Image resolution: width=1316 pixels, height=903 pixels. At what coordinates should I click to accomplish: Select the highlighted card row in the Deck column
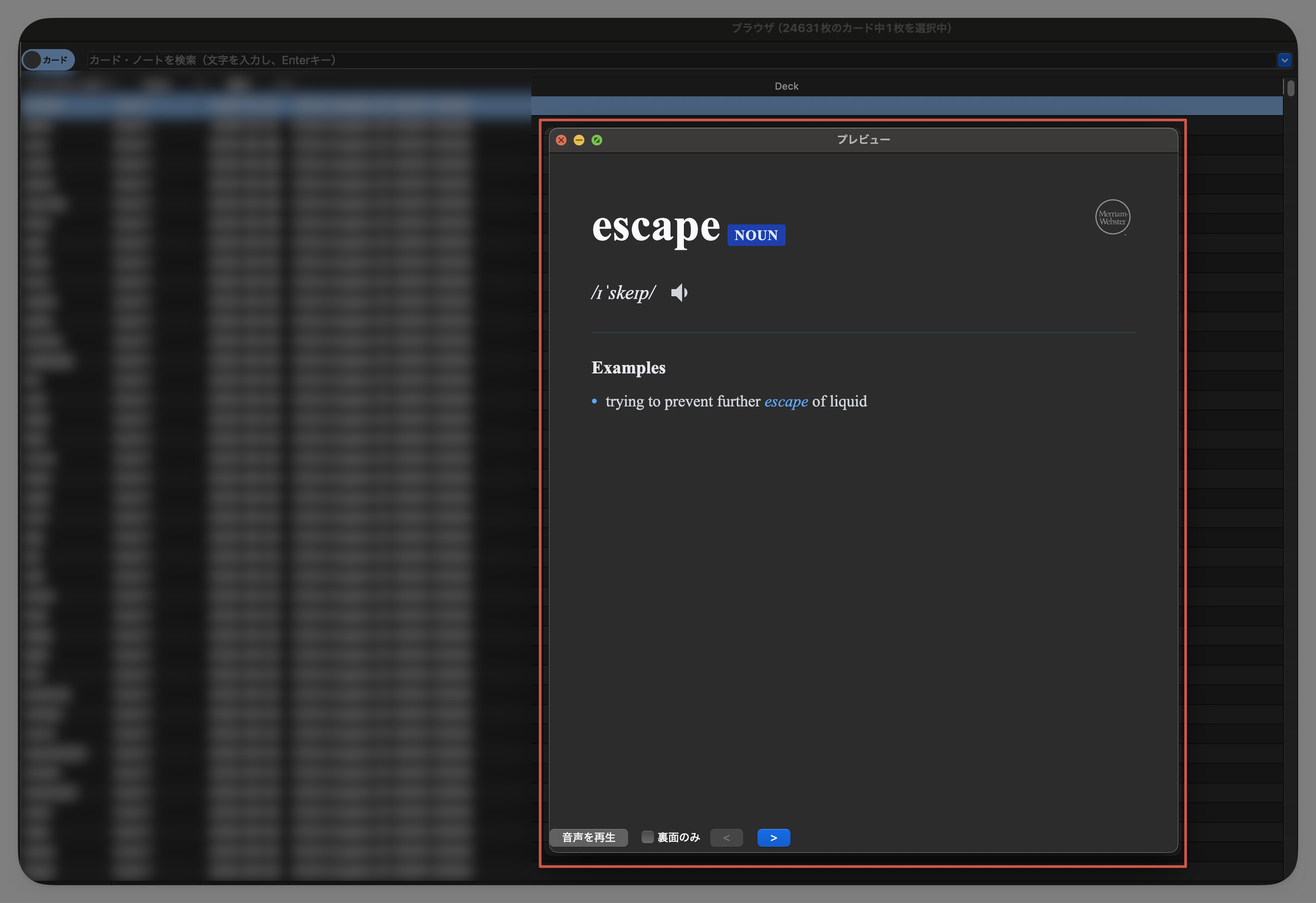tap(906, 106)
